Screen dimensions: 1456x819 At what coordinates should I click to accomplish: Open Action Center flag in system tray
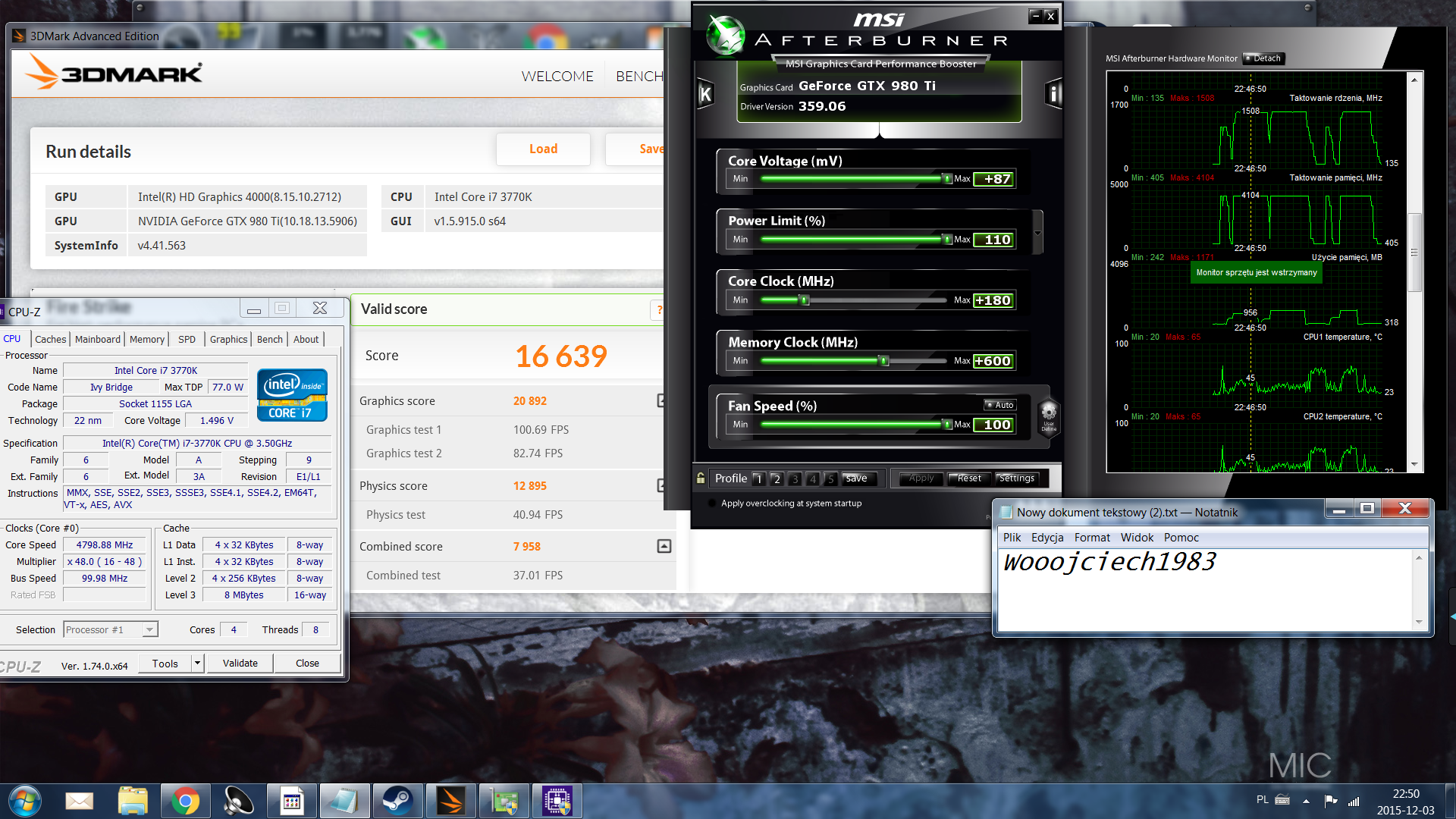click(1330, 800)
